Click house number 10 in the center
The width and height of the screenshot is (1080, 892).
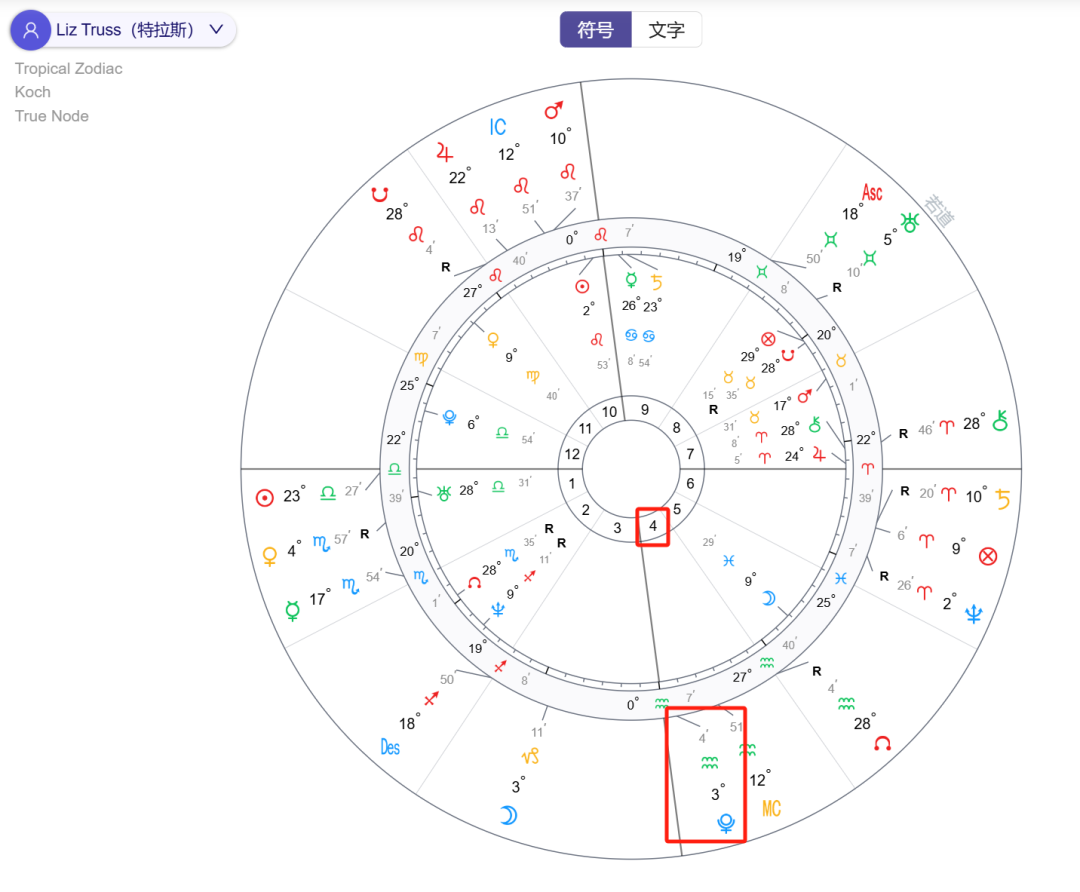point(610,412)
